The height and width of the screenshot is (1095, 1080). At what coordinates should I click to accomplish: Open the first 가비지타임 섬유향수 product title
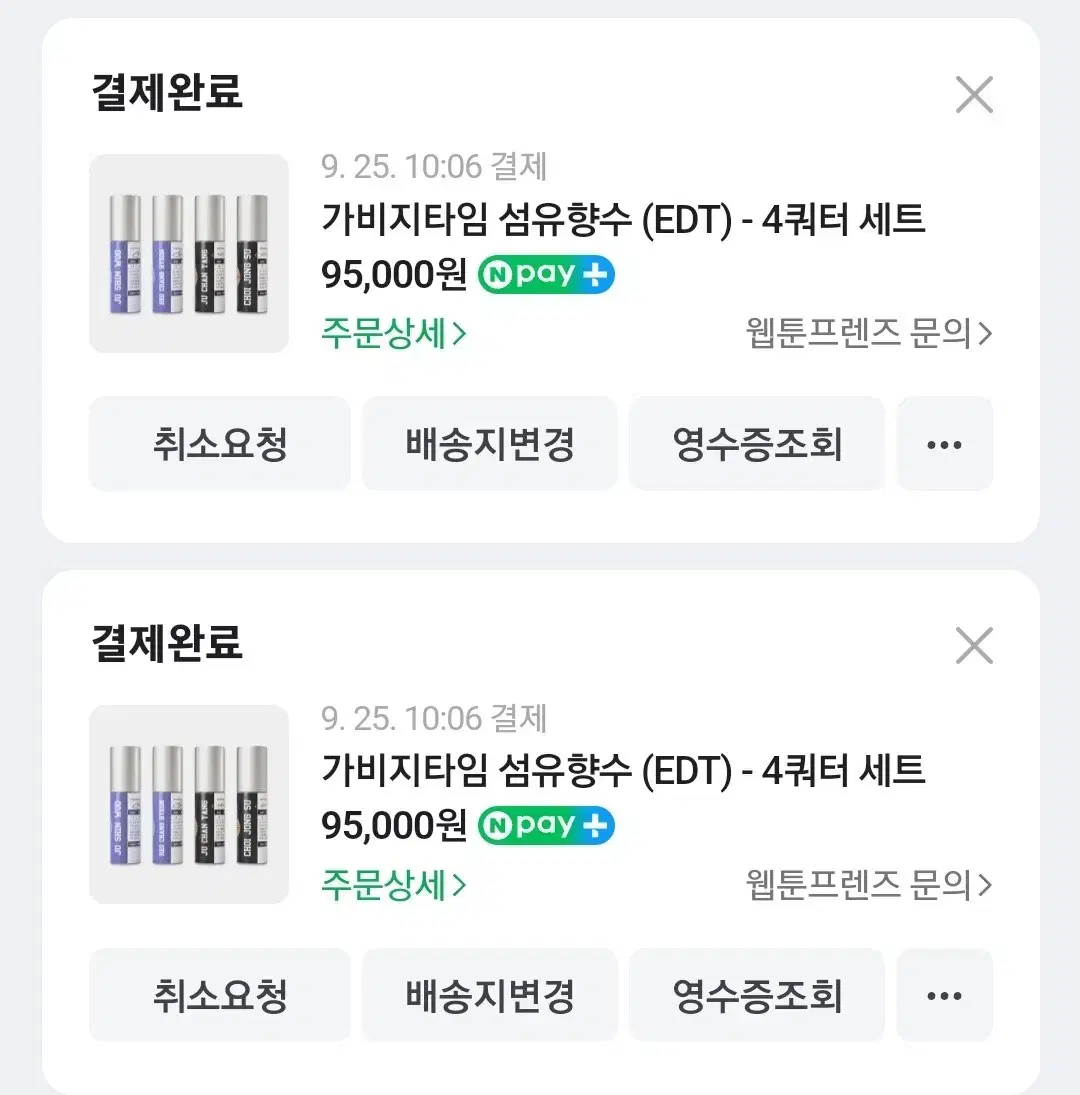tap(623, 219)
